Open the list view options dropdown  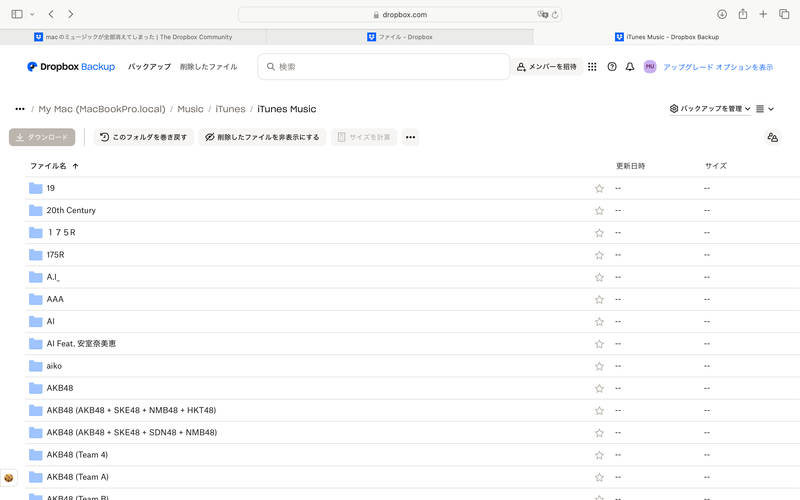coord(765,109)
